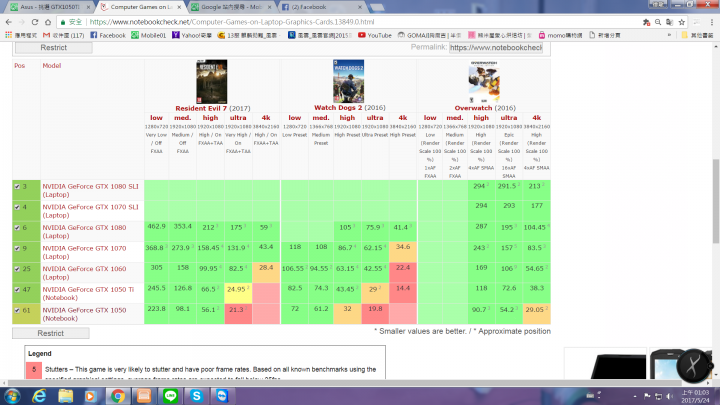This screenshot has height=405, width=720.
Task: Open NVIDIA GeForce GTX 1070 (Laptop) link
Action: tap(84, 252)
